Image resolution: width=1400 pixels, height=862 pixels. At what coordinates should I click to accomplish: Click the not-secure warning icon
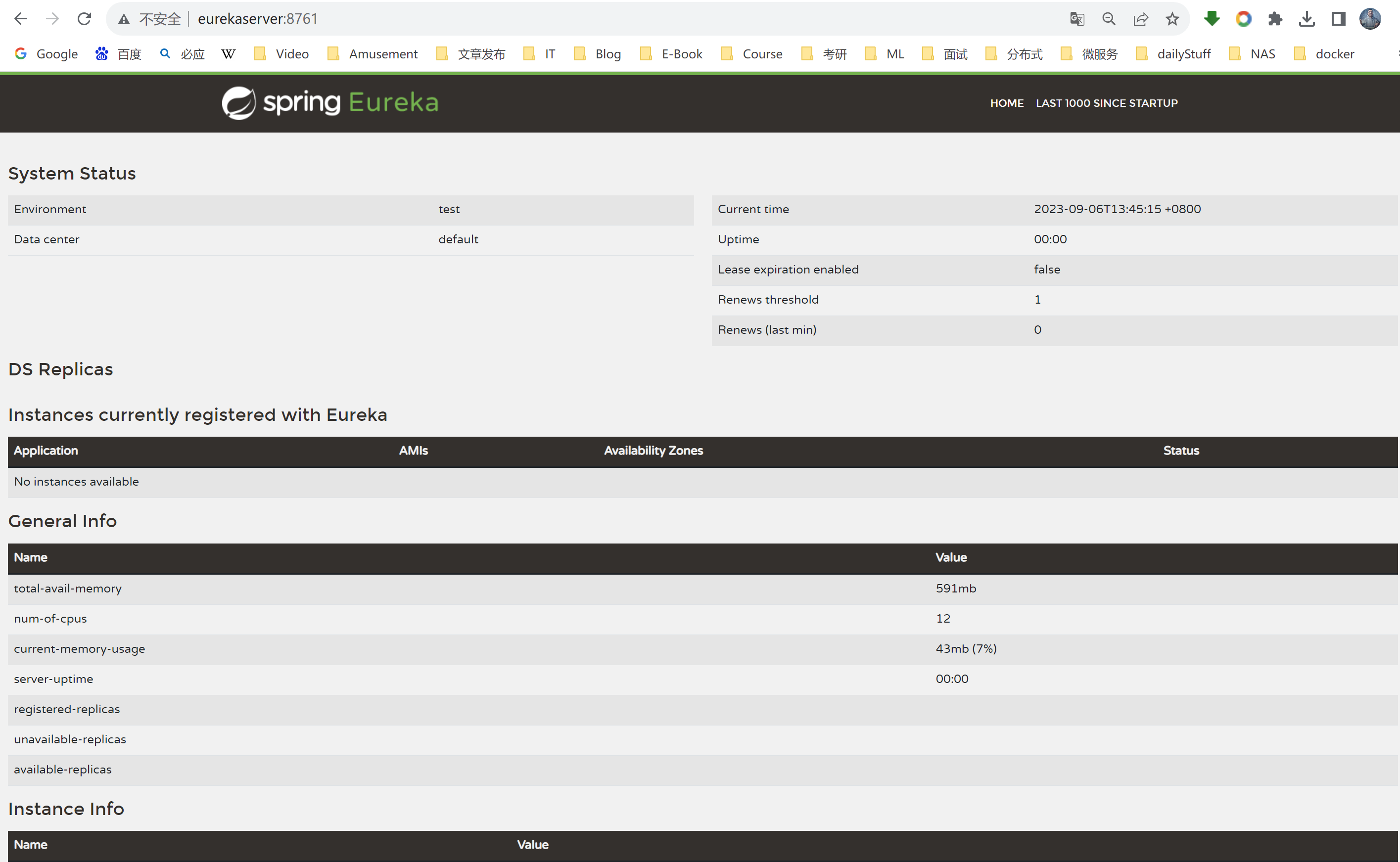(x=124, y=19)
